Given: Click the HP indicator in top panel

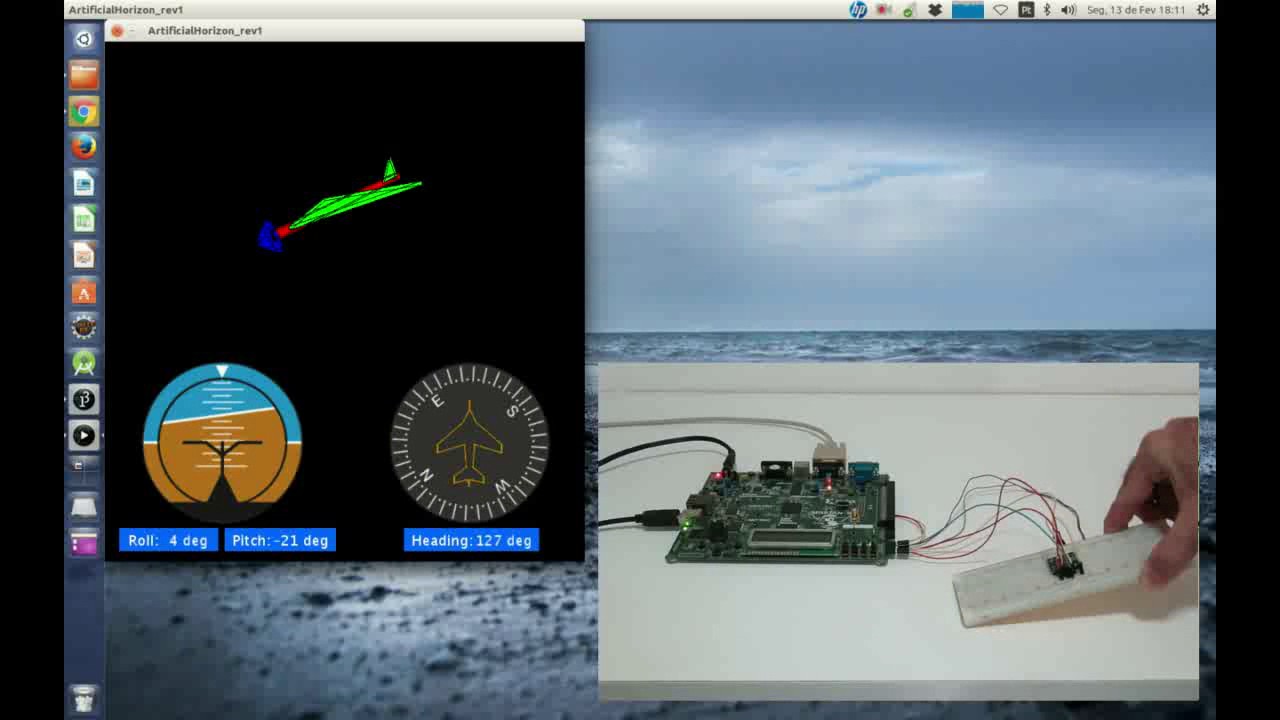Looking at the screenshot, I should pyautogui.click(x=858, y=10).
